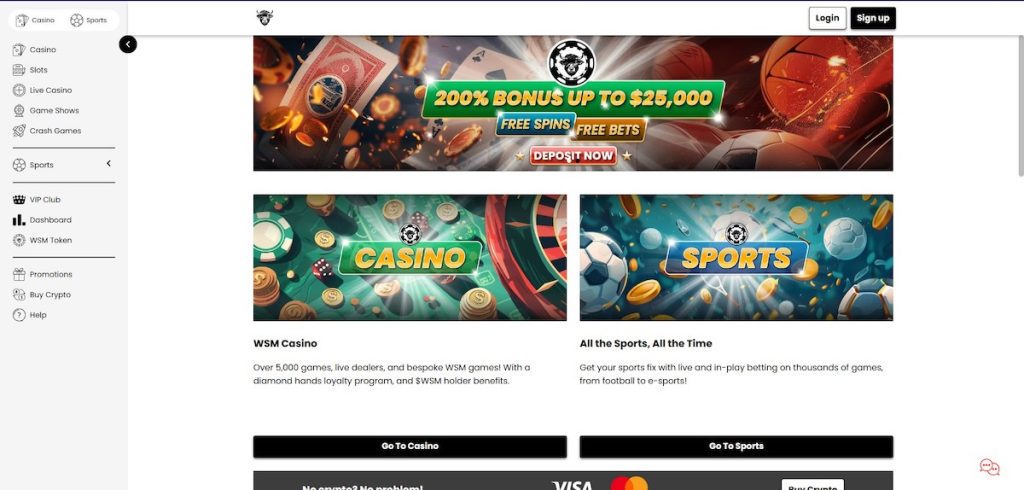The width and height of the screenshot is (1024, 490).
Task: Switch to the Casino toggle at top
Action: (x=35, y=20)
